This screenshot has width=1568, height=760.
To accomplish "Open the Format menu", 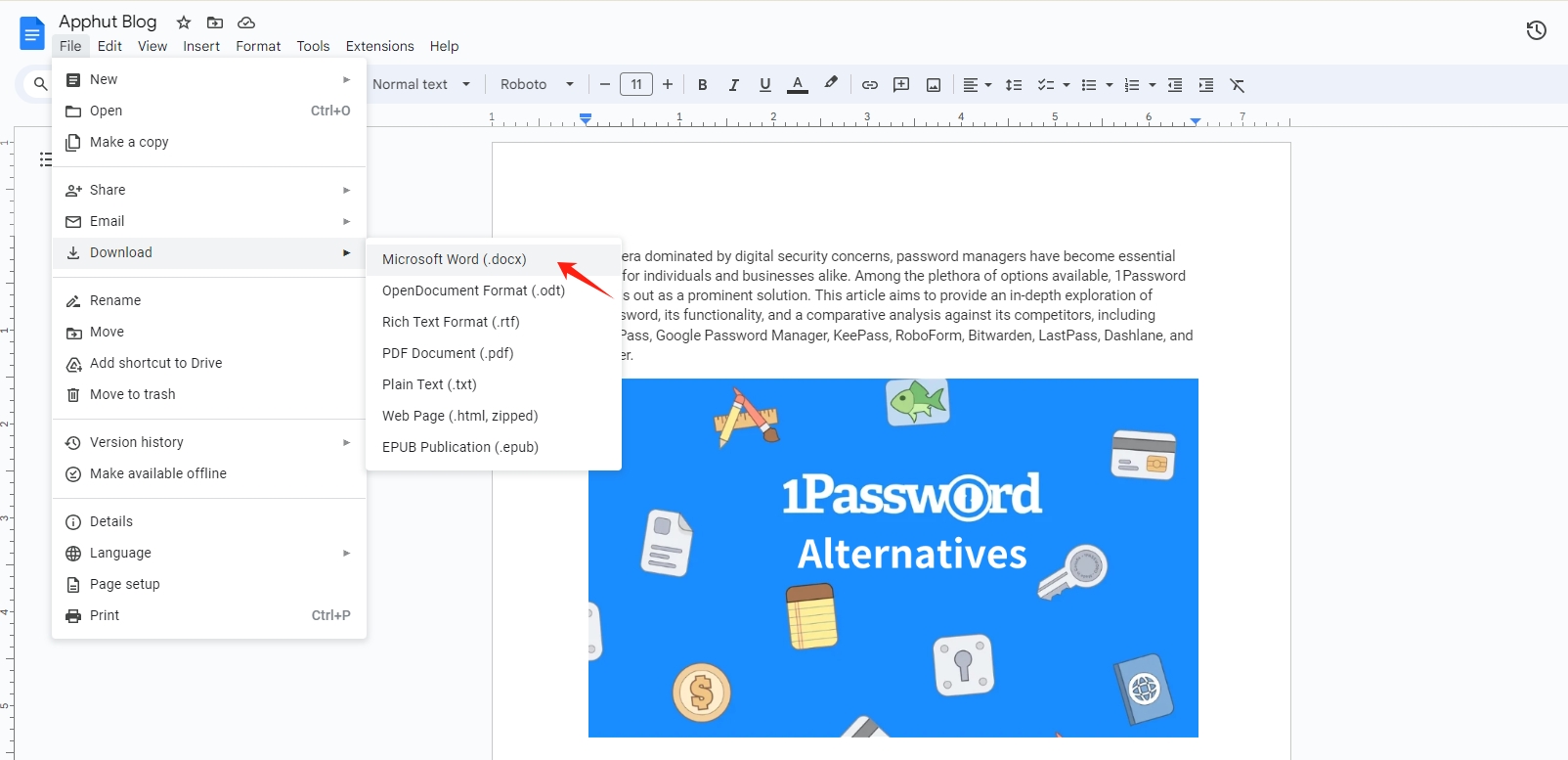I will click(258, 46).
